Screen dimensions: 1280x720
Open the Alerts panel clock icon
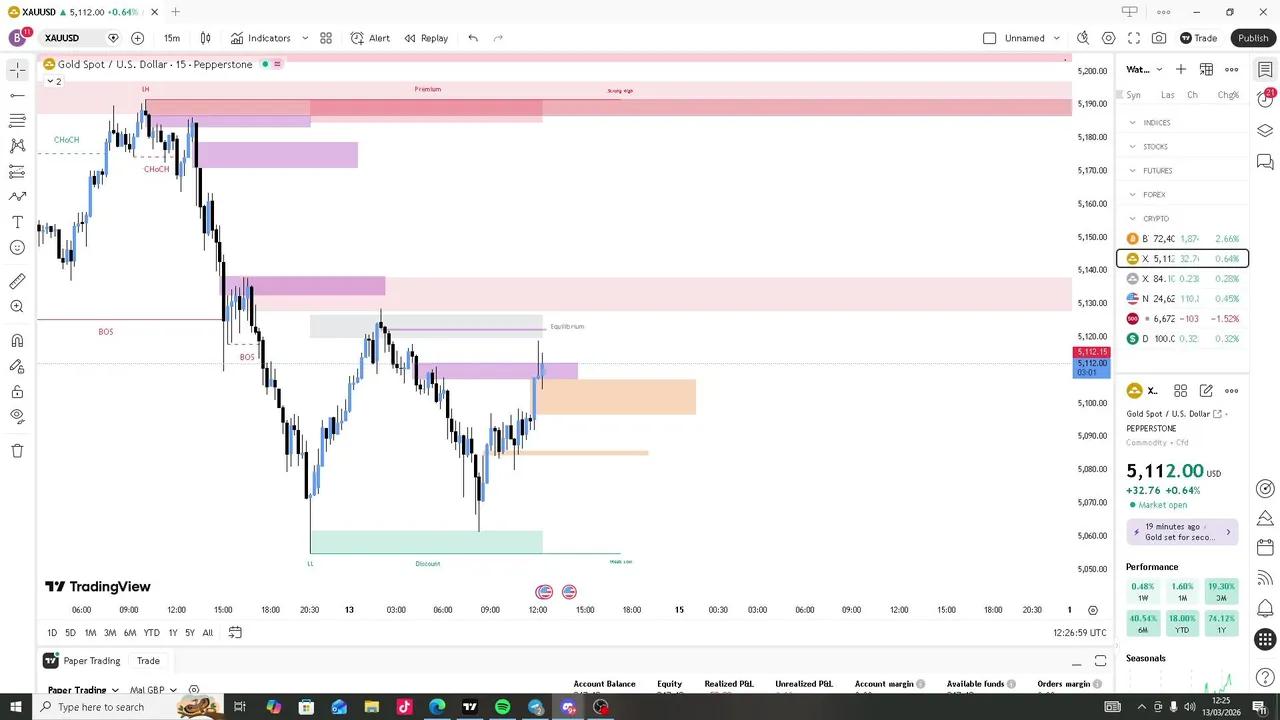pos(1265,98)
